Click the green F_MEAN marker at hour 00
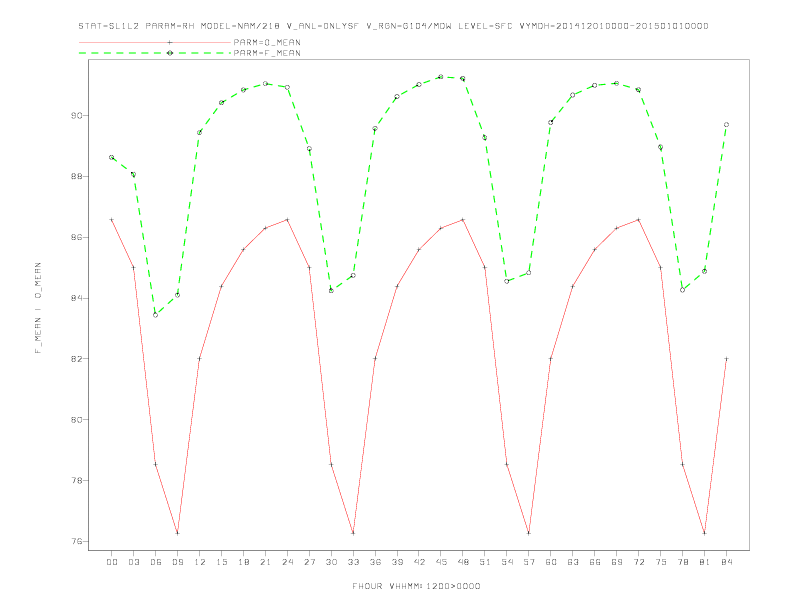 coord(112,158)
